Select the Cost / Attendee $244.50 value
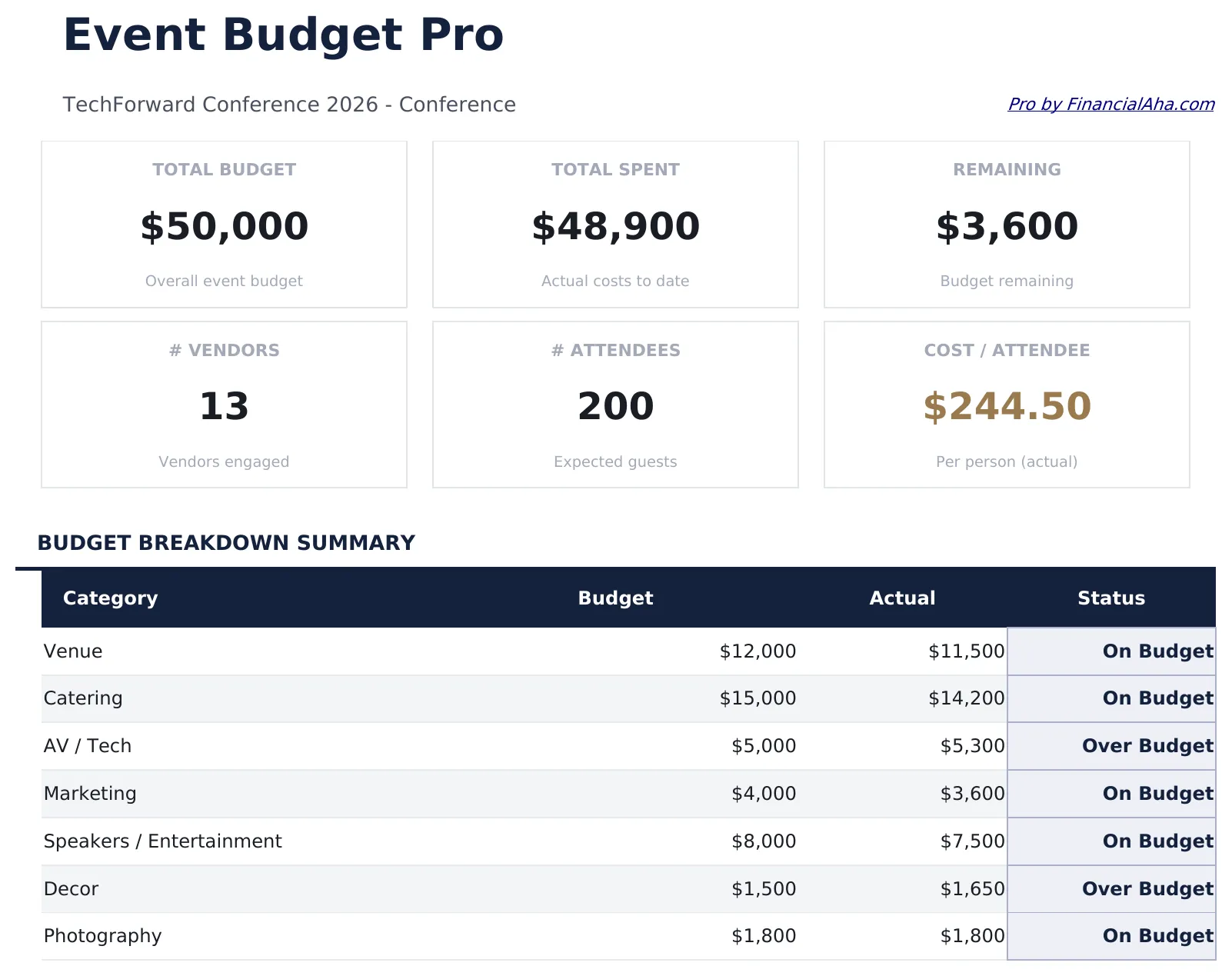 [x=1007, y=405]
